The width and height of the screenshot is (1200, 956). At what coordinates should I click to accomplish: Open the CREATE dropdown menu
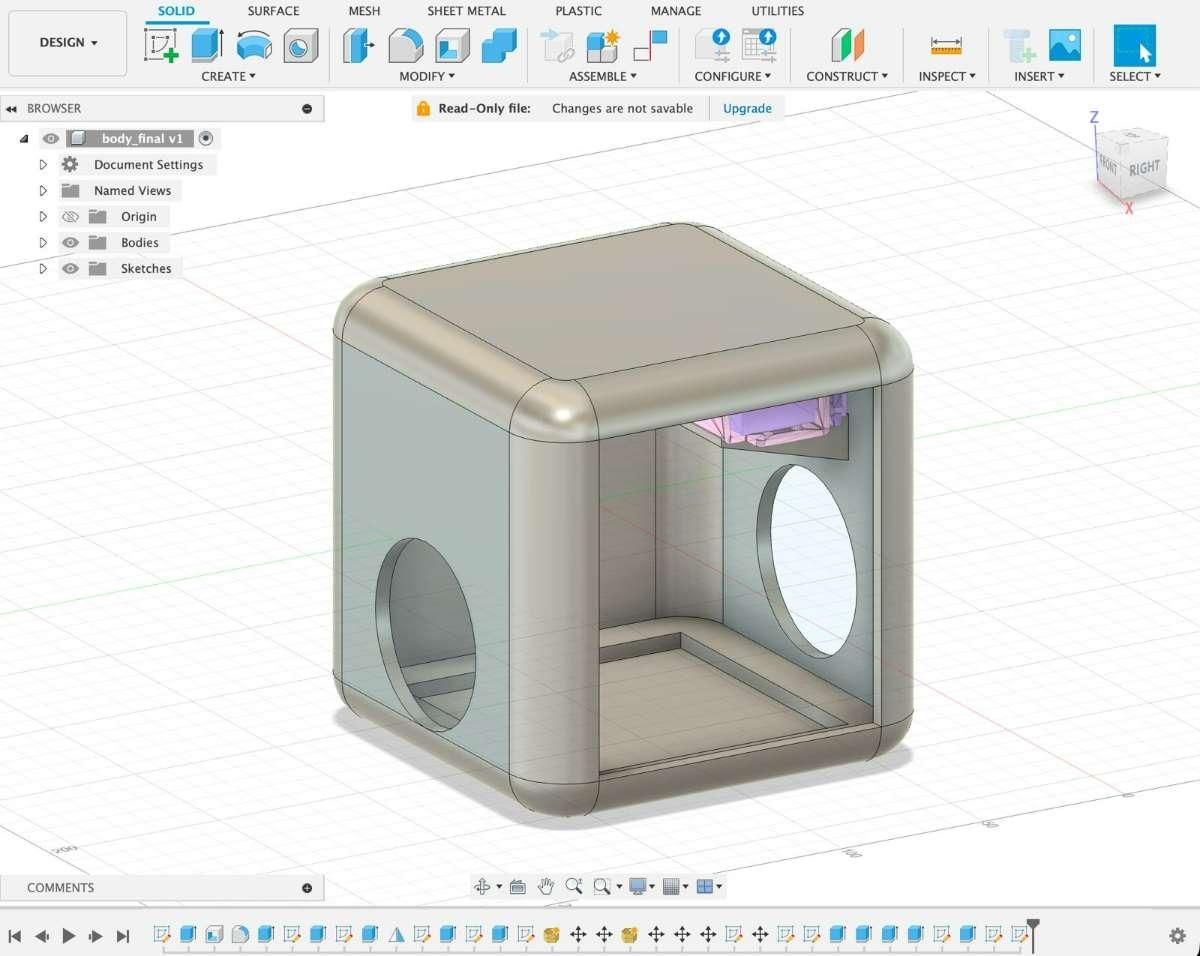click(228, 76)
